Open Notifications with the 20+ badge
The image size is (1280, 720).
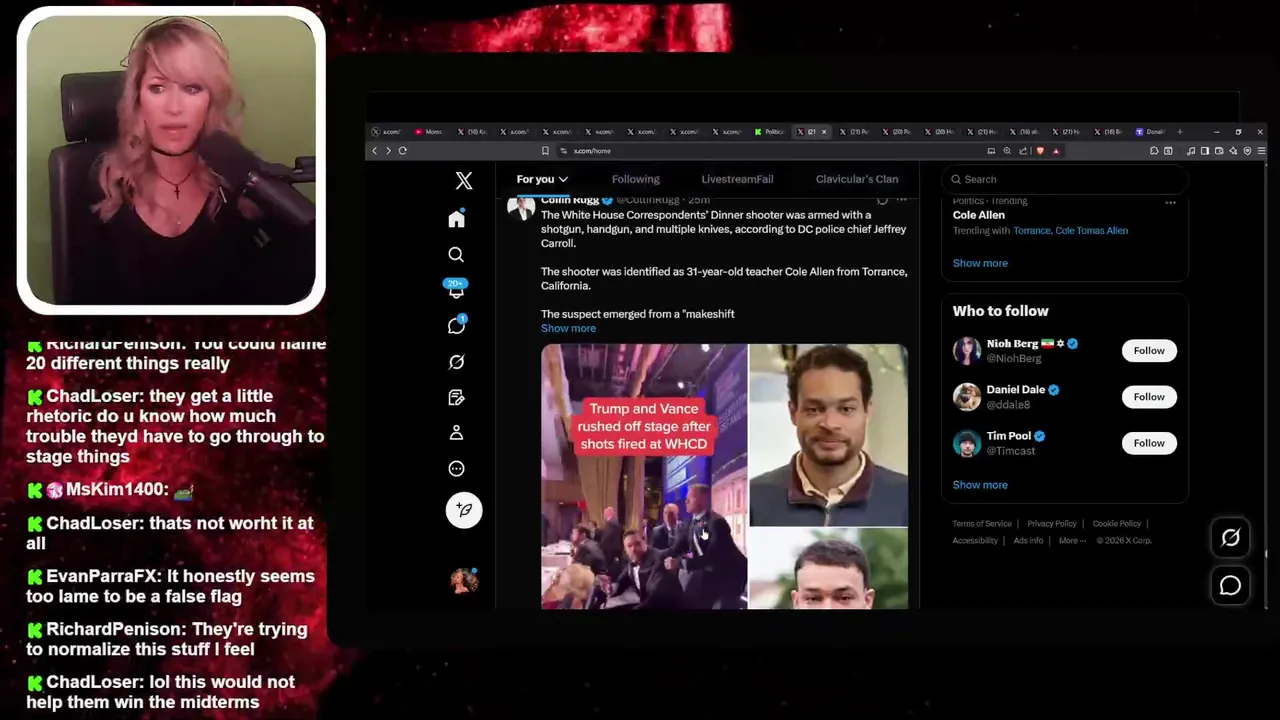[456, 290]
